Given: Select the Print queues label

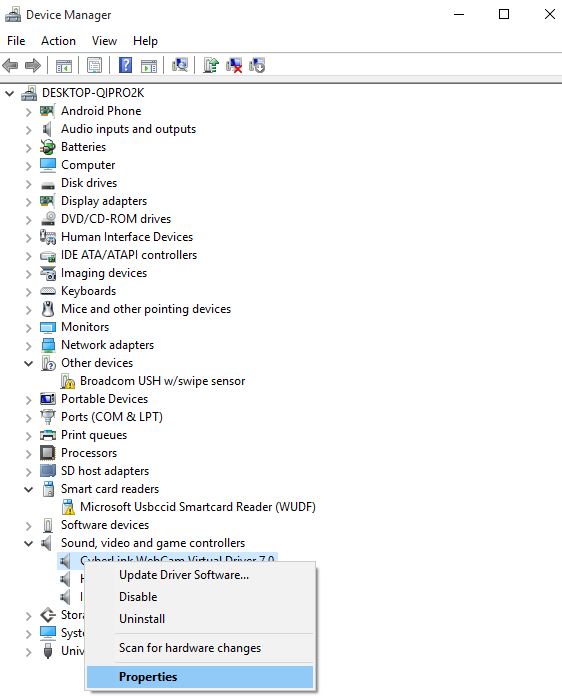Looking at the screenshot, I should click(94, 435).
